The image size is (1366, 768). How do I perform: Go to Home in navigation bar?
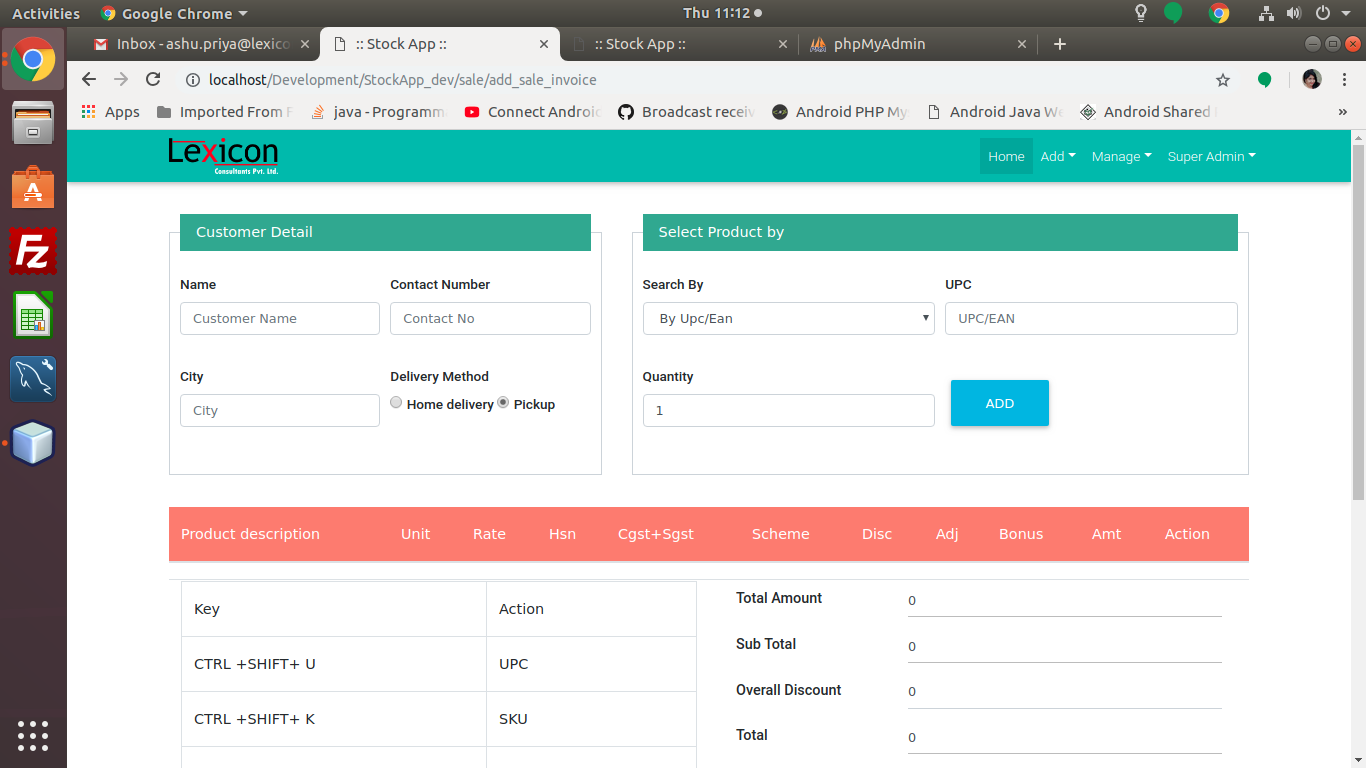1006,156
